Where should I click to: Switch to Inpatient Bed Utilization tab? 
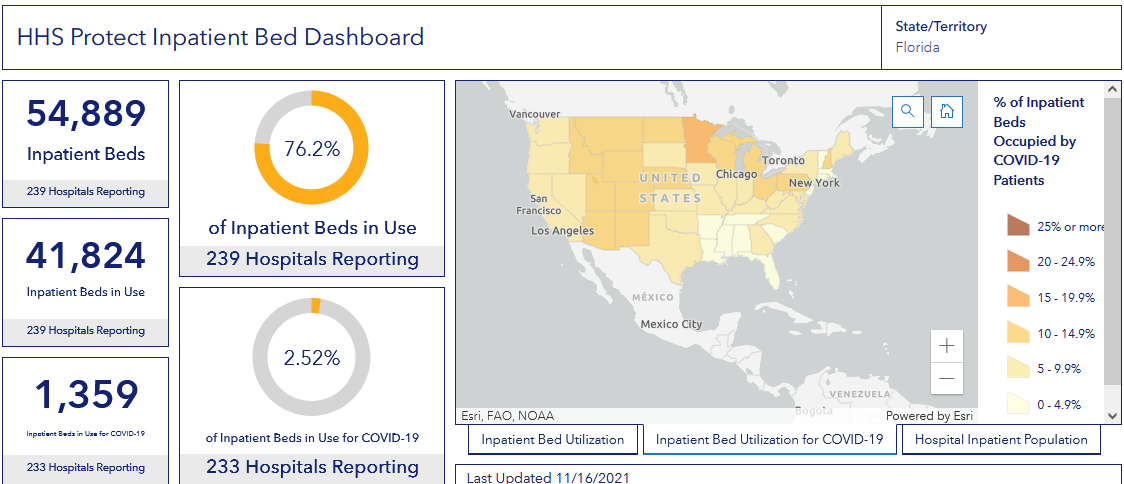coord(553,439)
